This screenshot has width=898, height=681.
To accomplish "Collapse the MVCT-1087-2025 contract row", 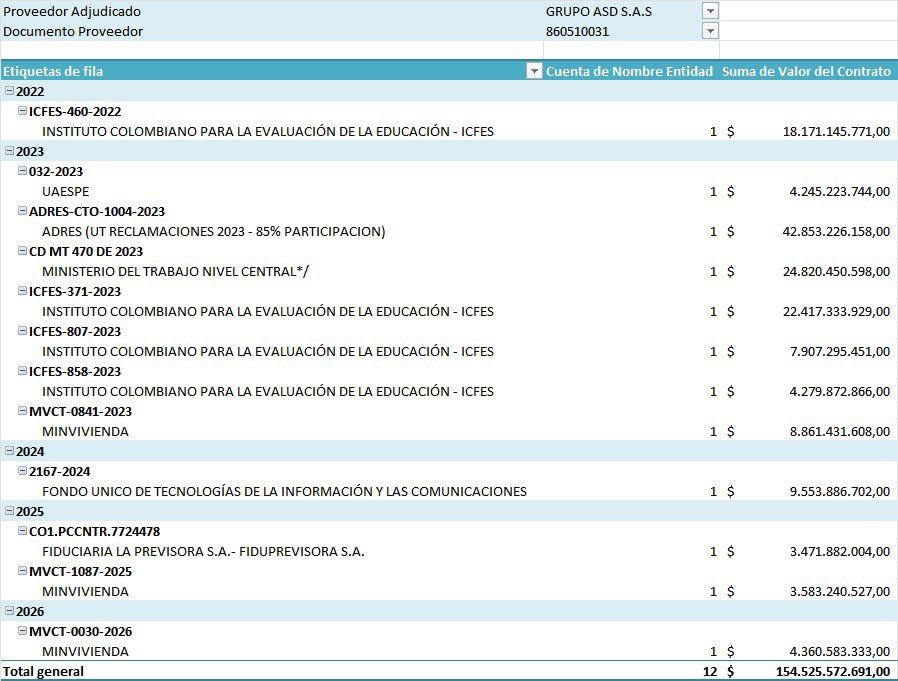I will (22, 570).
